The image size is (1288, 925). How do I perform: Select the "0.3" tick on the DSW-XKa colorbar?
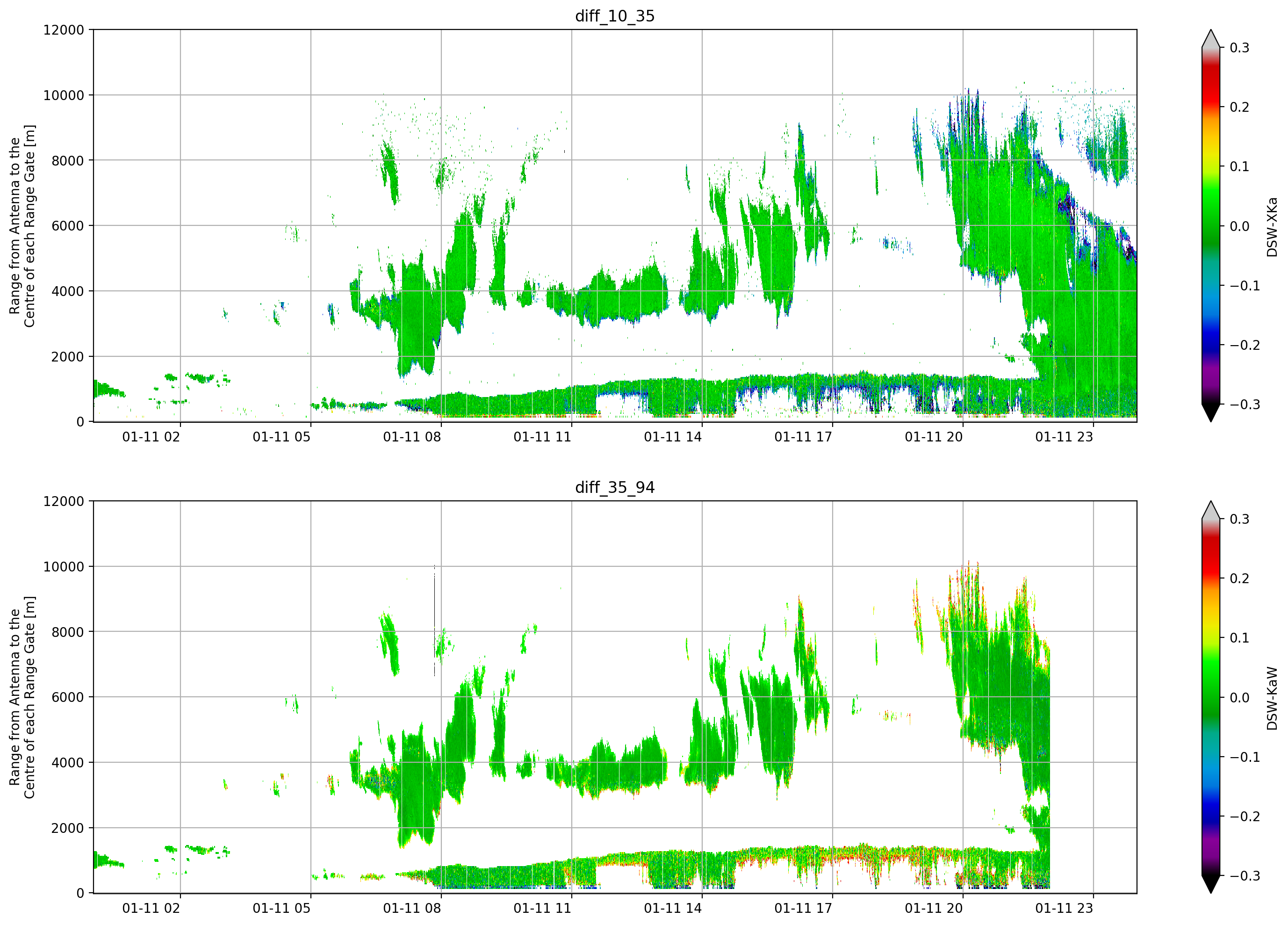(1240, 48)
